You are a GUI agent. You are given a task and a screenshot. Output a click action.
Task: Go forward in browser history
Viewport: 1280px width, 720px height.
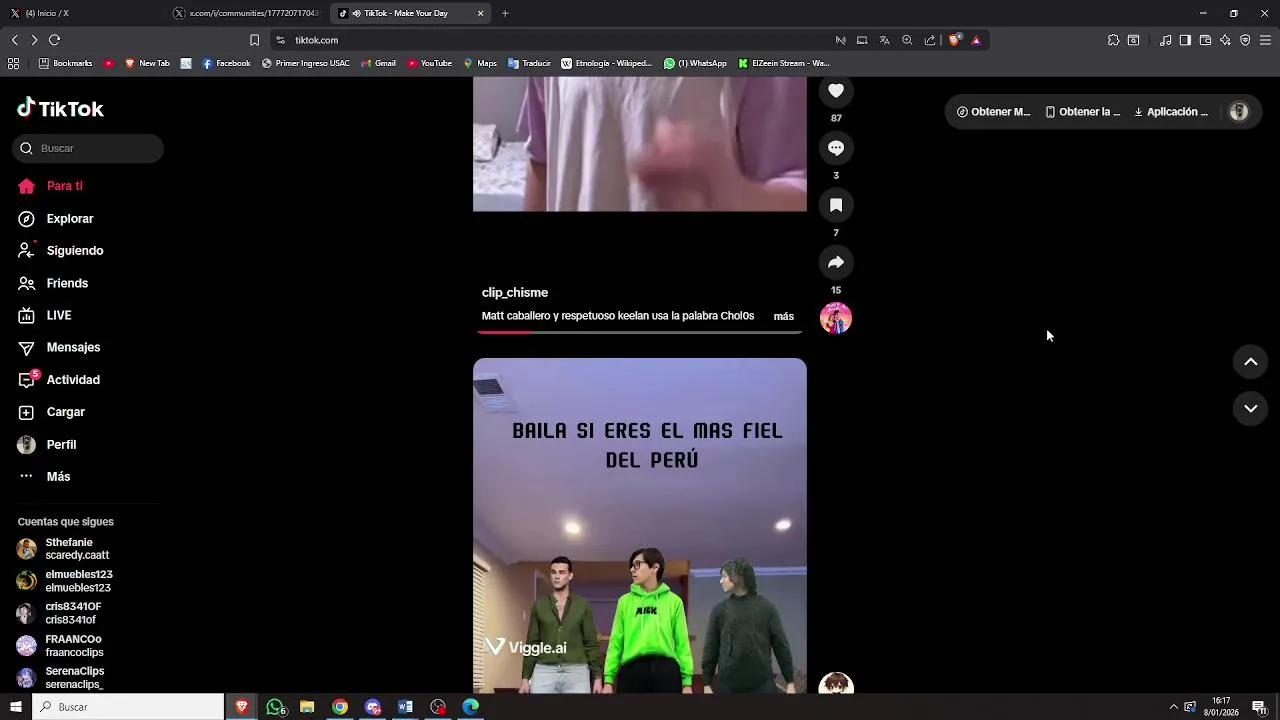tap(34, 40)
